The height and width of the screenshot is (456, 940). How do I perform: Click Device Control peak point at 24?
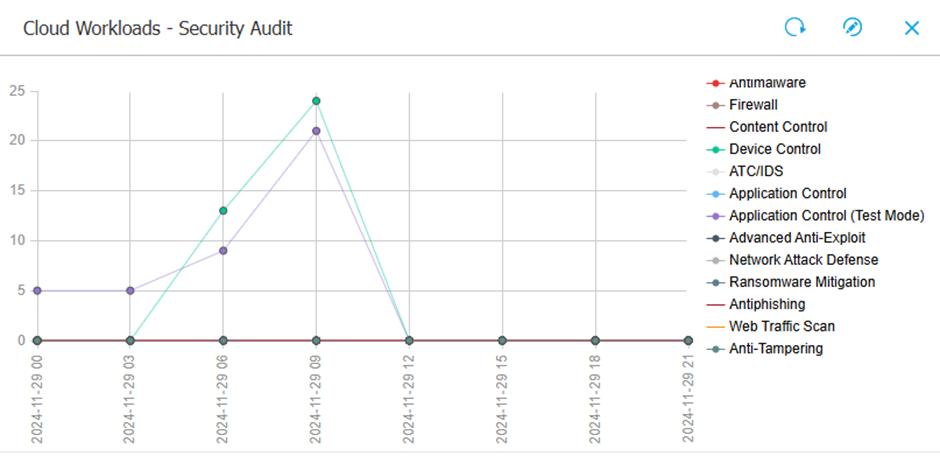click(x=316, y=101)
